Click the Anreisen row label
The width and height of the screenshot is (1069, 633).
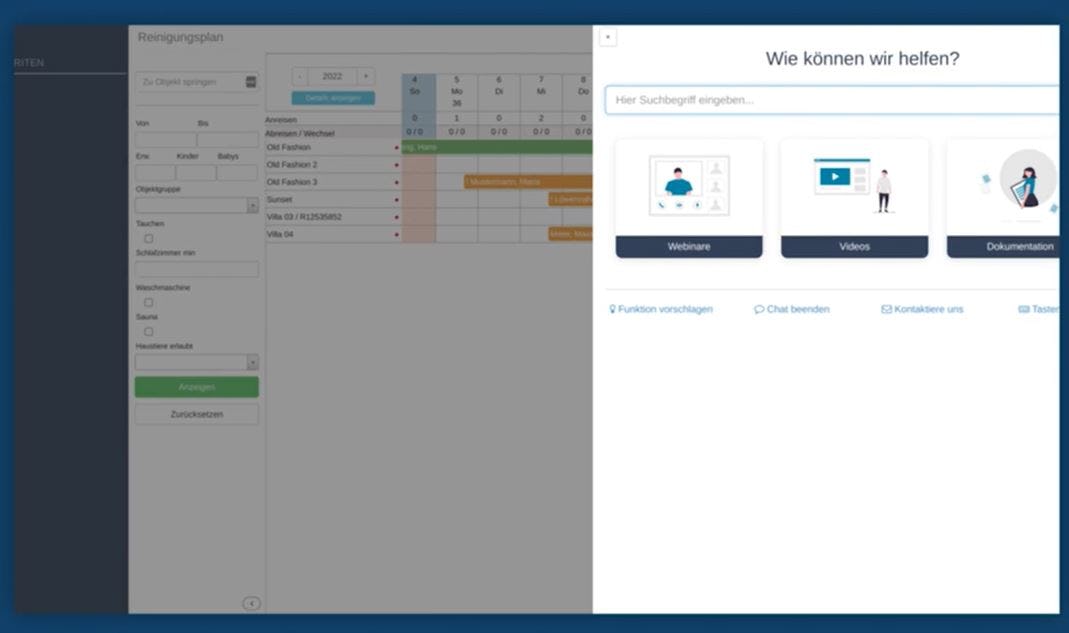click(x=281, y=119)
